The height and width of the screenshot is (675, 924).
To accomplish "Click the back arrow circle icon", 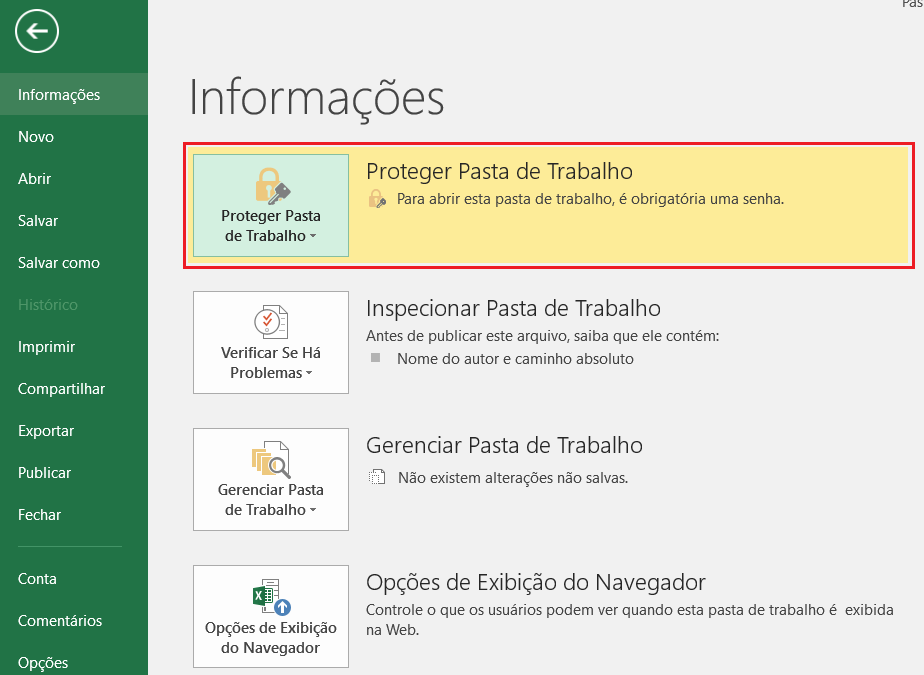I will pos(37,32).
